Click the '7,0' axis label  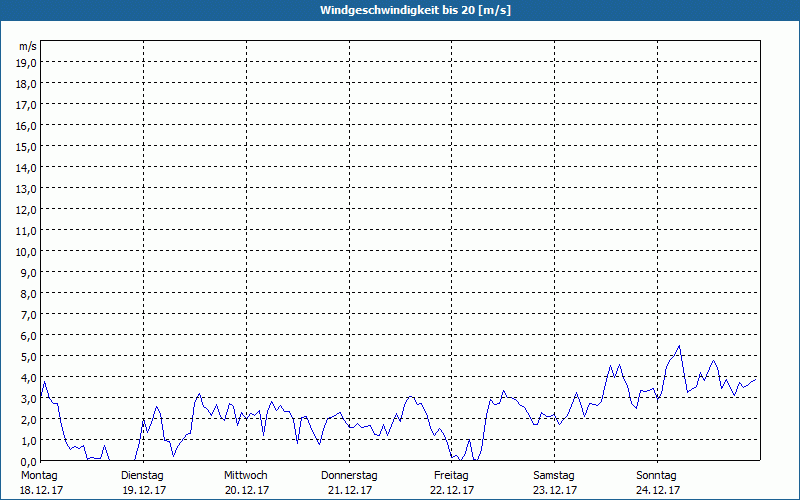[x=29, y=315]
